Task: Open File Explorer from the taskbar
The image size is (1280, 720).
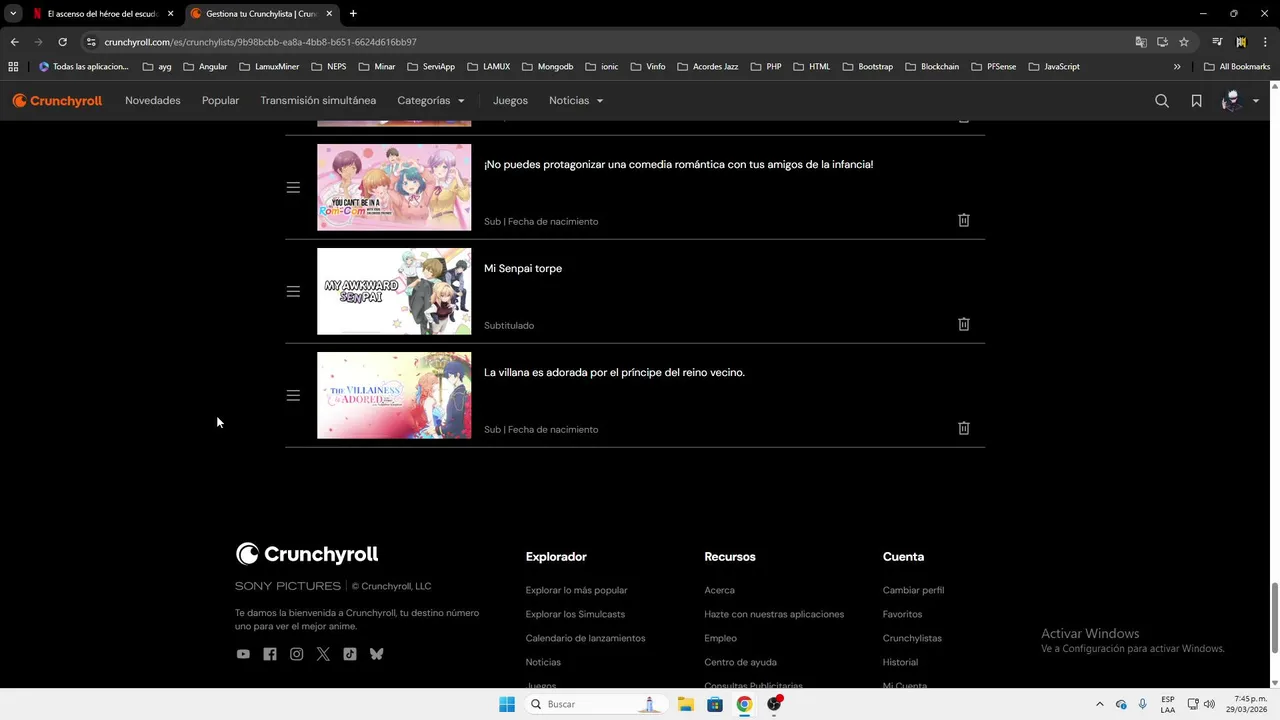Action: coord(686,704)
